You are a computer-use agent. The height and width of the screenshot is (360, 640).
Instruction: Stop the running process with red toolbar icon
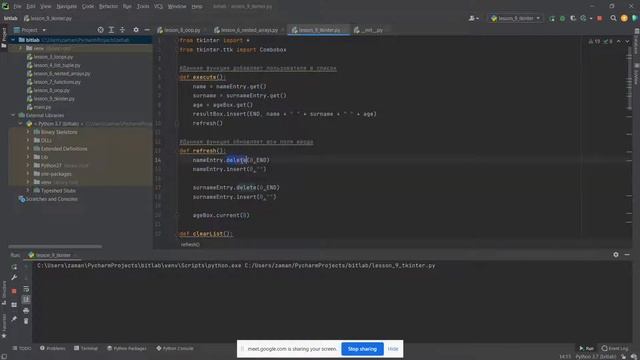tap(600, 18)
